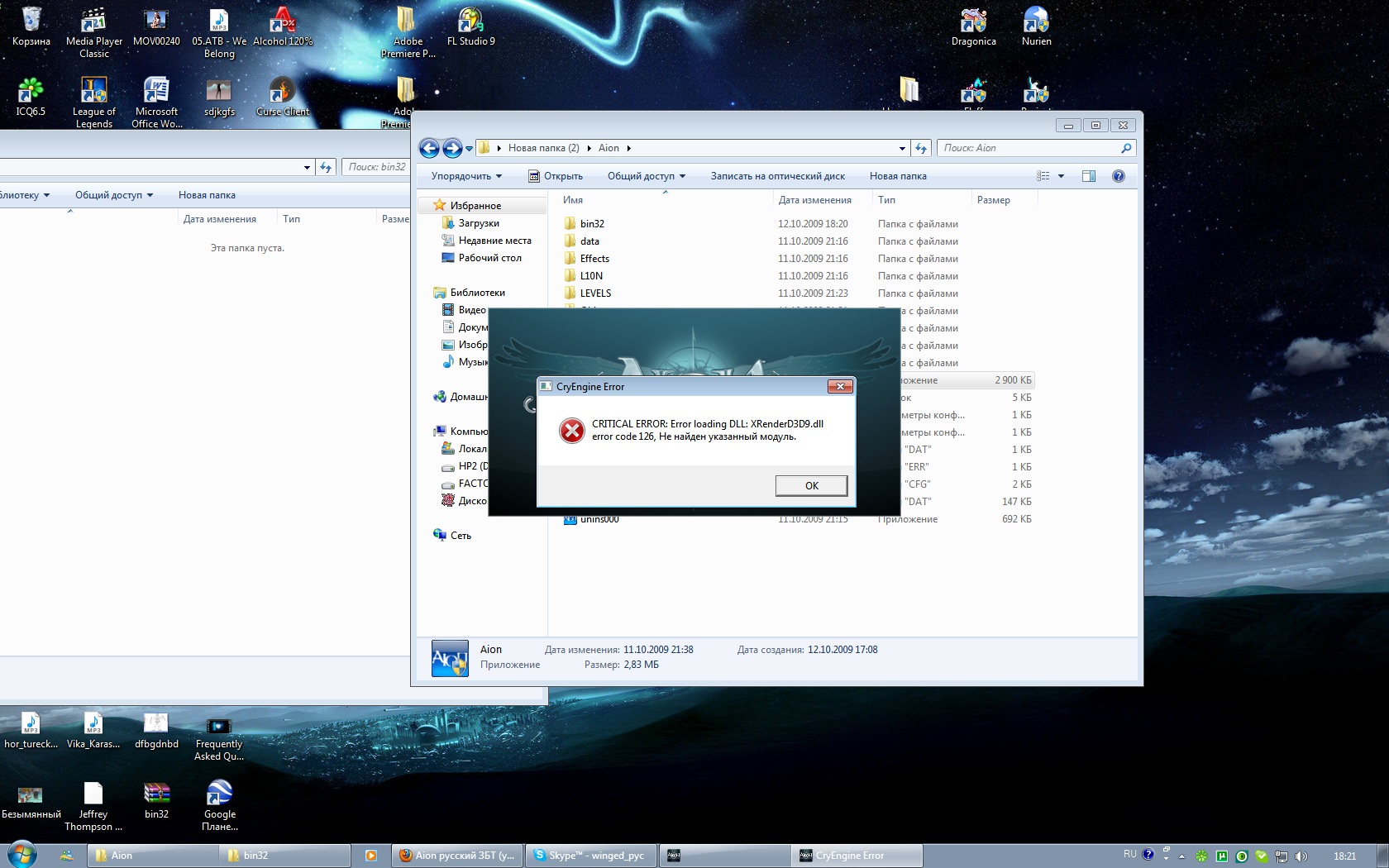Select League of Legends desktop icon
The image size is (1389, 868).
click(94, 103)
